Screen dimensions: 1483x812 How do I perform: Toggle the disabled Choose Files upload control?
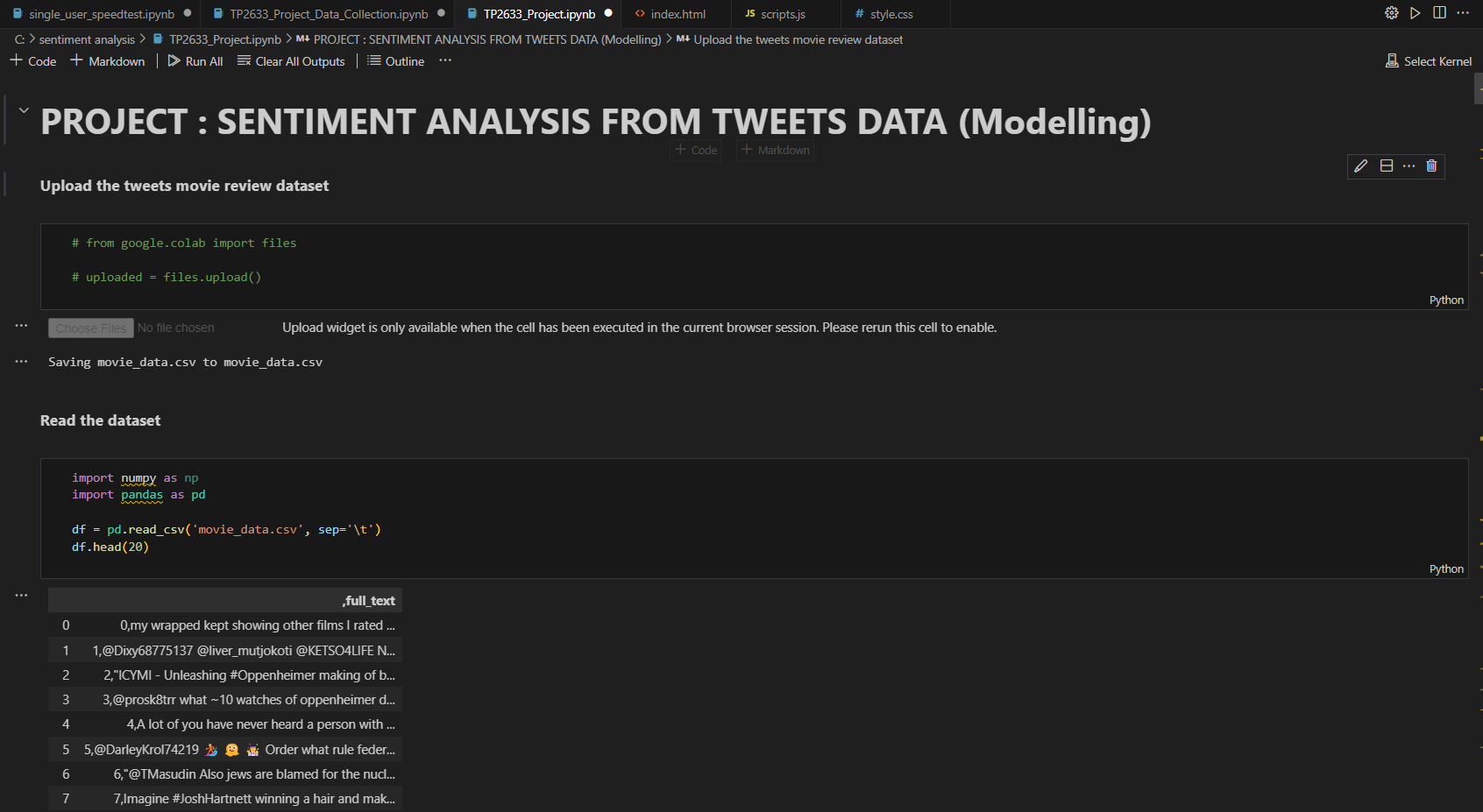[90, 328]
